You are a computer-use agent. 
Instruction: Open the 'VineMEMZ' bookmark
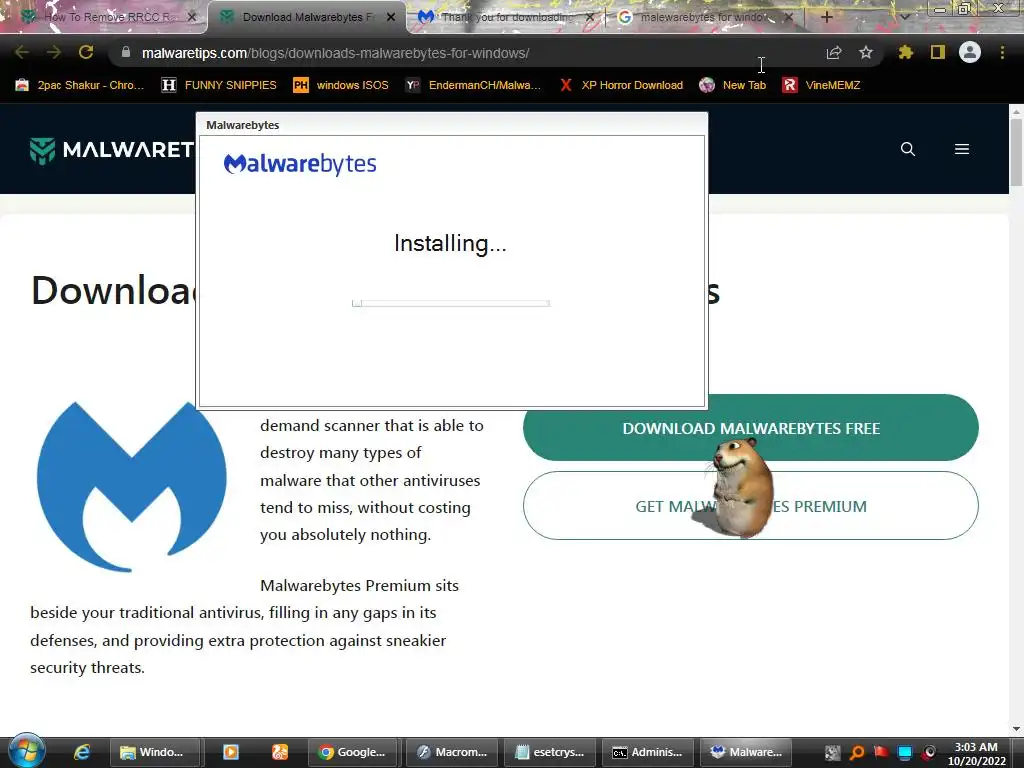tap(822, 85)
